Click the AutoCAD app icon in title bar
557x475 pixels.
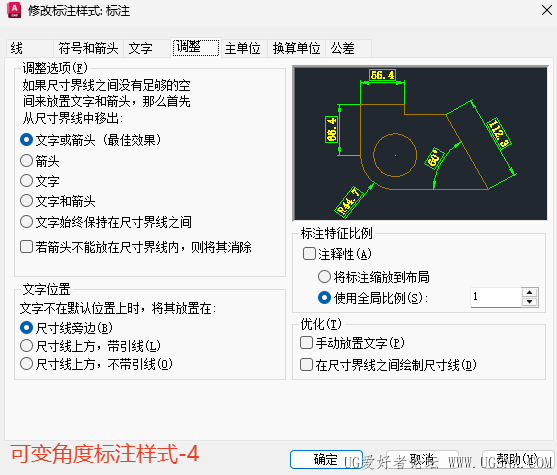pyautogui.click(x=14, y=10)
